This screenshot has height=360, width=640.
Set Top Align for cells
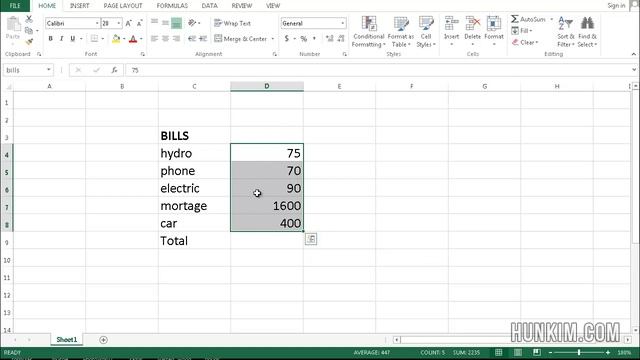(154, 22)
